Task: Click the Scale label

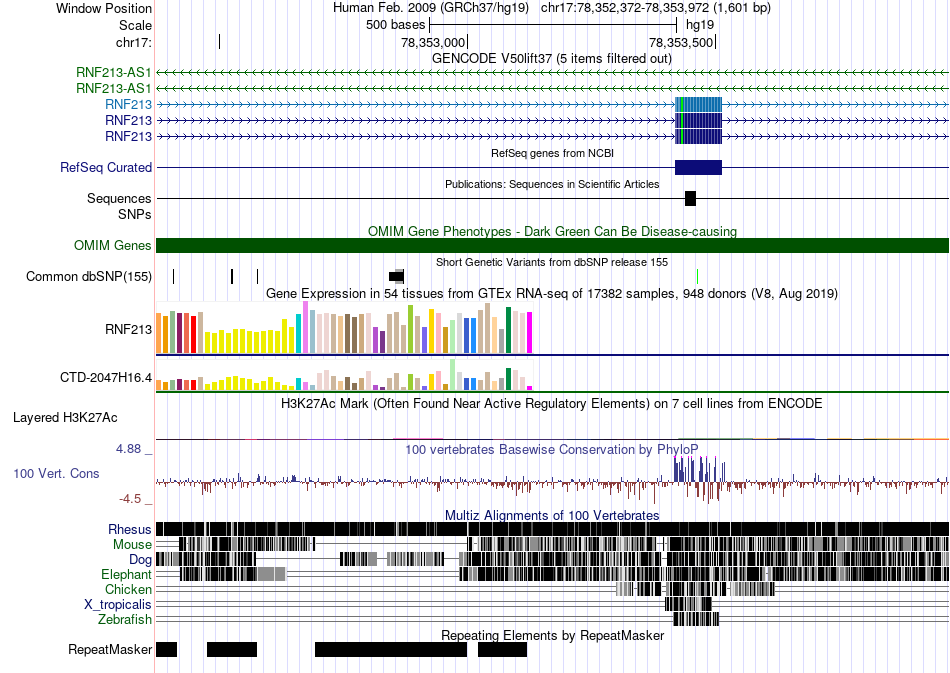Action: point(135,25)
